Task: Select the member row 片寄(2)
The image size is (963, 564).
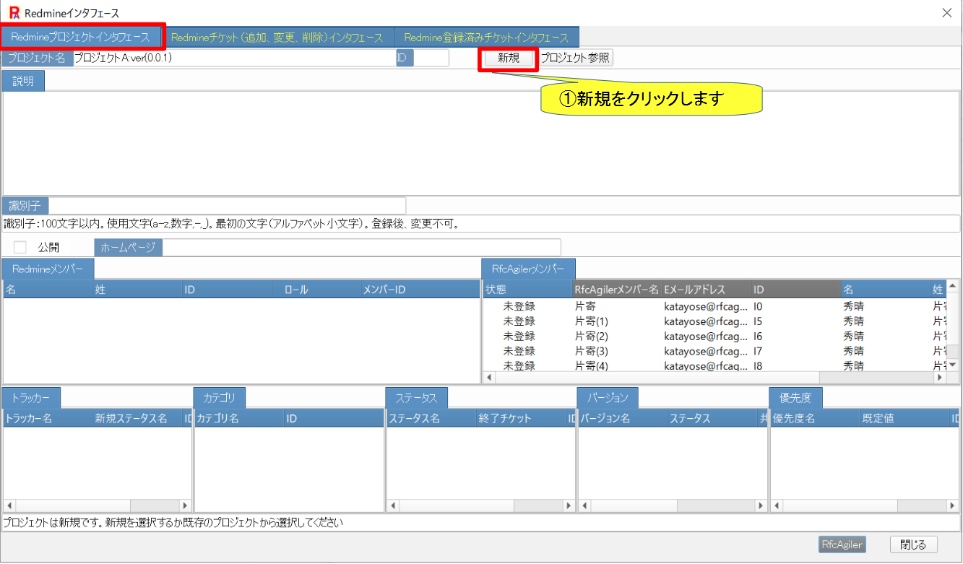Action: pos(715,336)
